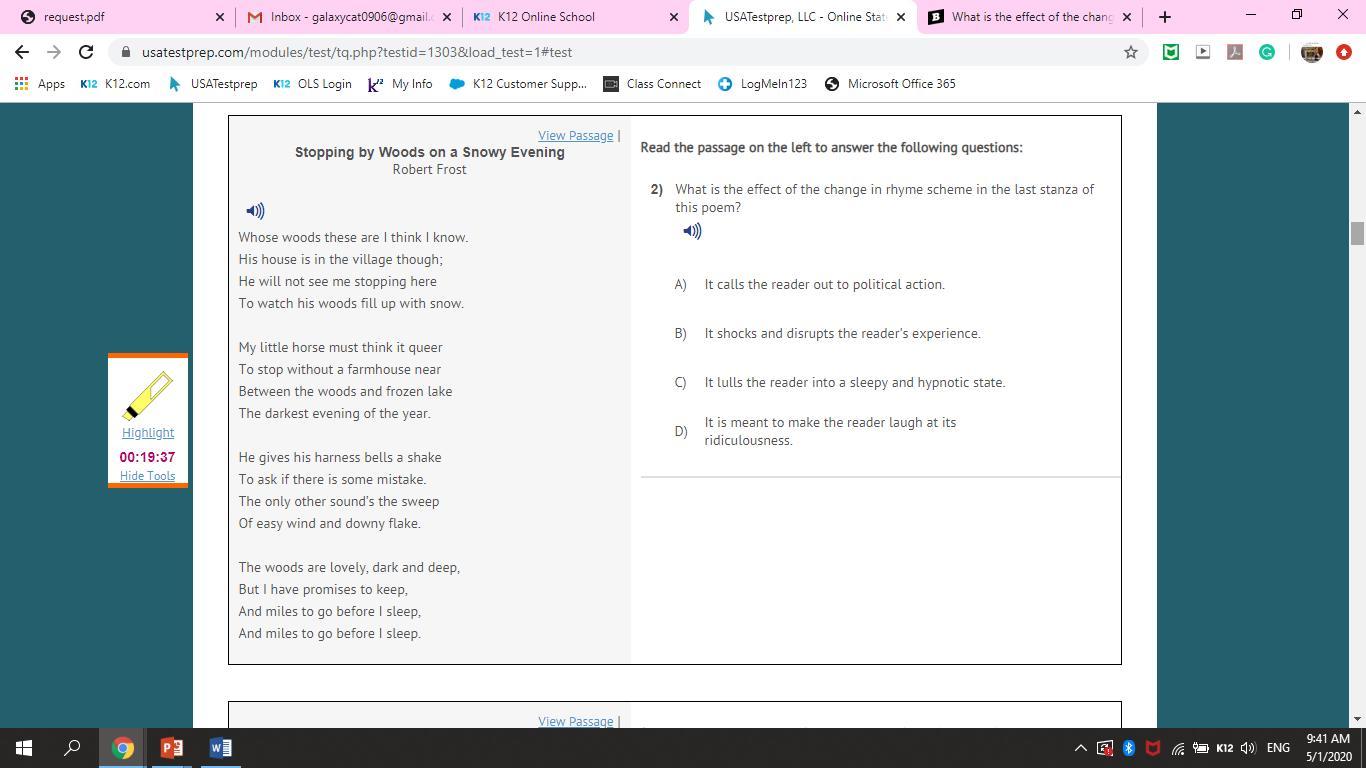Open the Microsoft Office 365 bookmark
The height and width of the screenshot is (768, 1366).
(890, 84)
